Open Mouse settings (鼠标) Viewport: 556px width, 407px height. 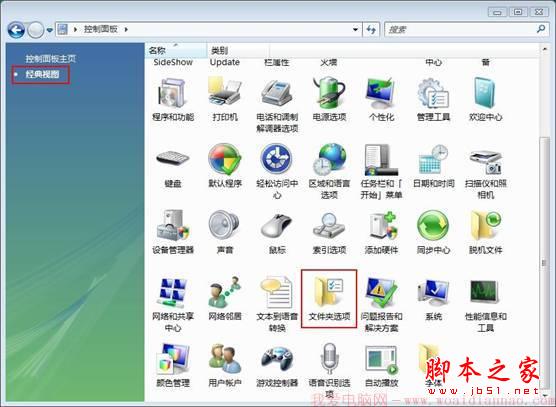tap(277, 233)
